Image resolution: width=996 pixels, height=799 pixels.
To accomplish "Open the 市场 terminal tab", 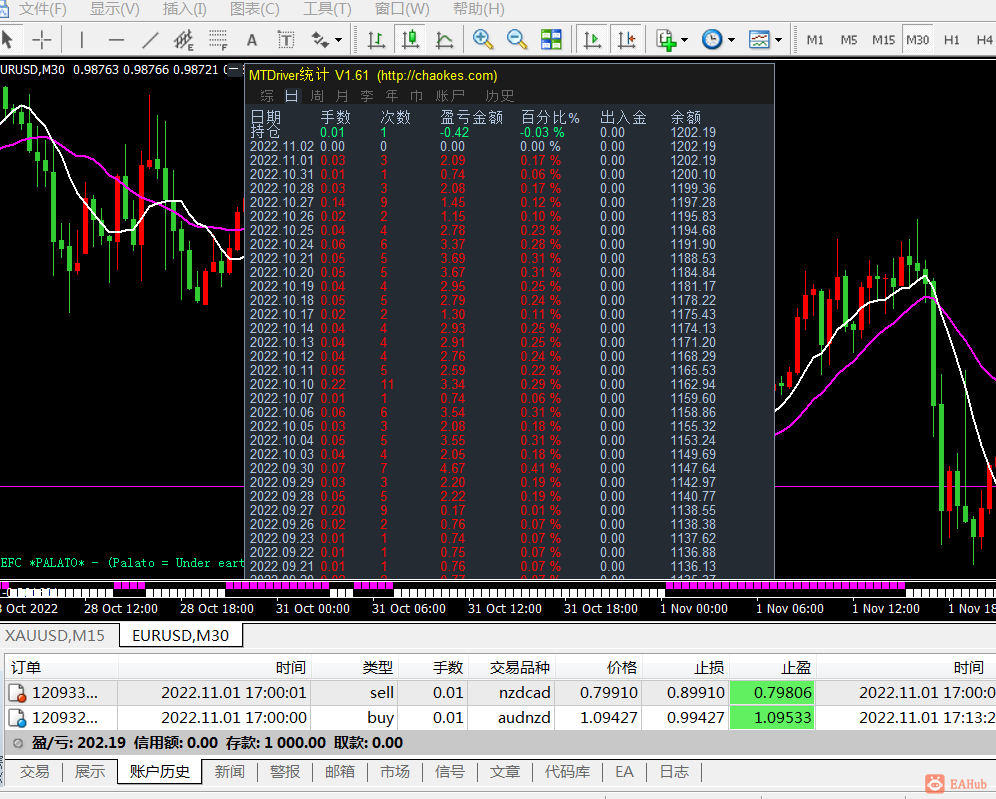I will pyautogui.click(x=395, y=772).
